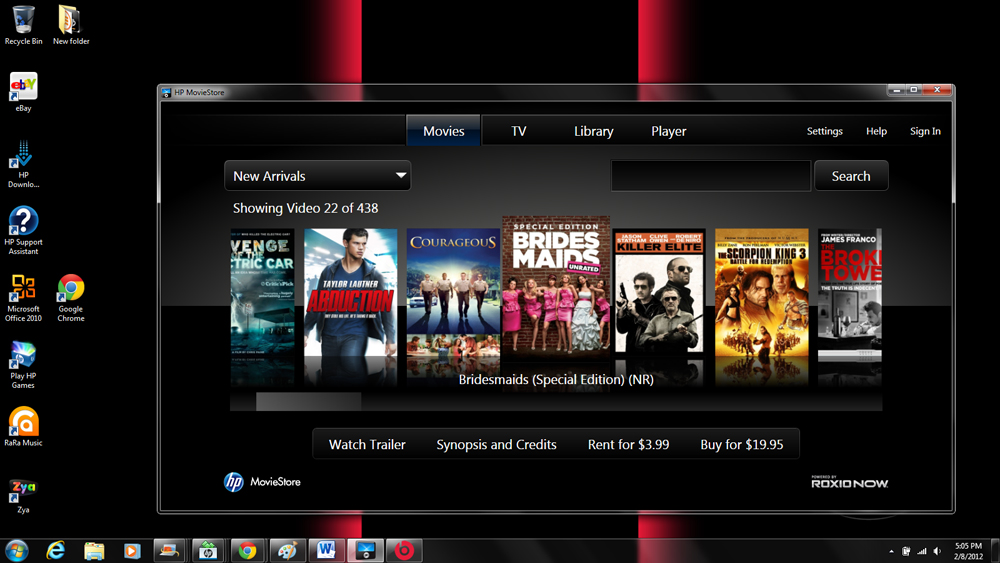
Task: Show hidden system tray icons
Action: (891, 552)
